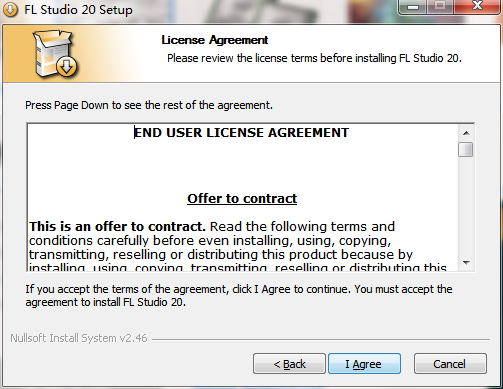Click the Nullsoft Install System v2.46 label
This screenshot has height=389, width=503.
(x=79, y=338)
